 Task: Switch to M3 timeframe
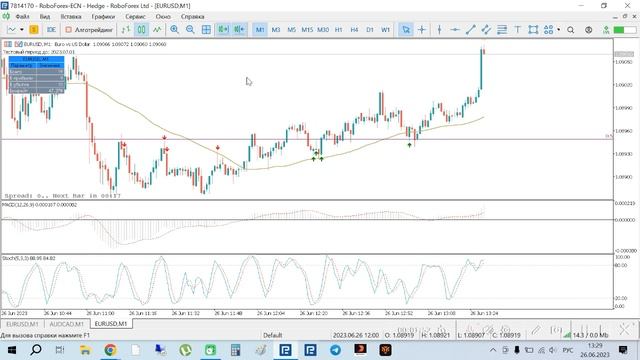click(276, 30)
